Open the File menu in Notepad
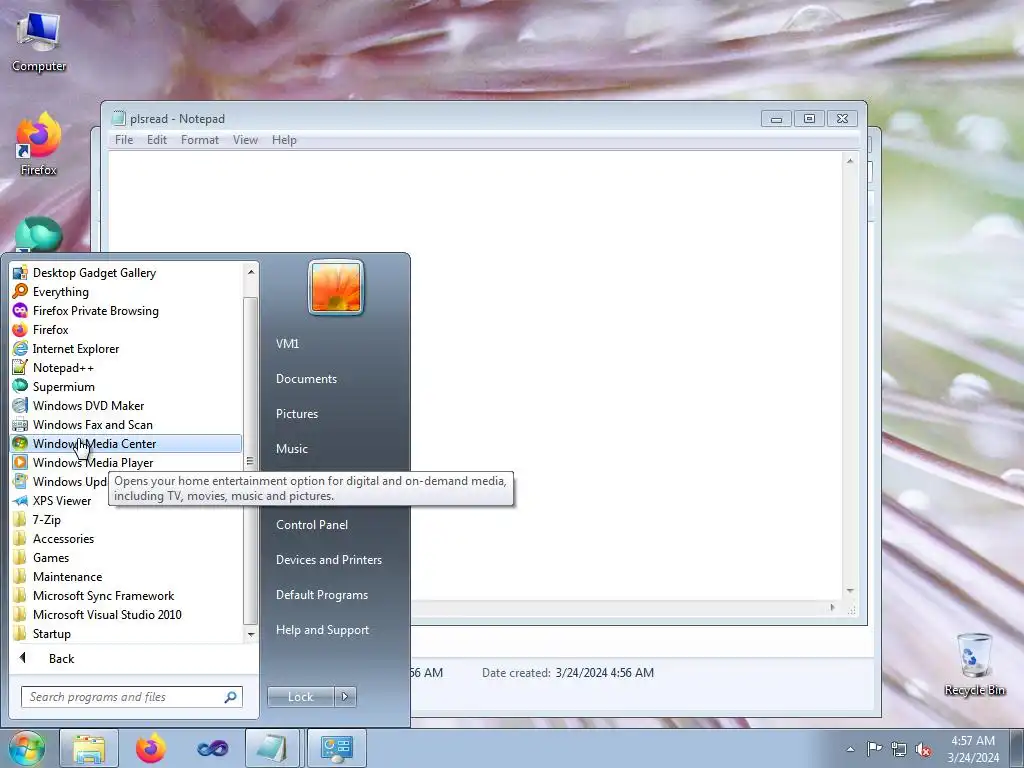 123,140
